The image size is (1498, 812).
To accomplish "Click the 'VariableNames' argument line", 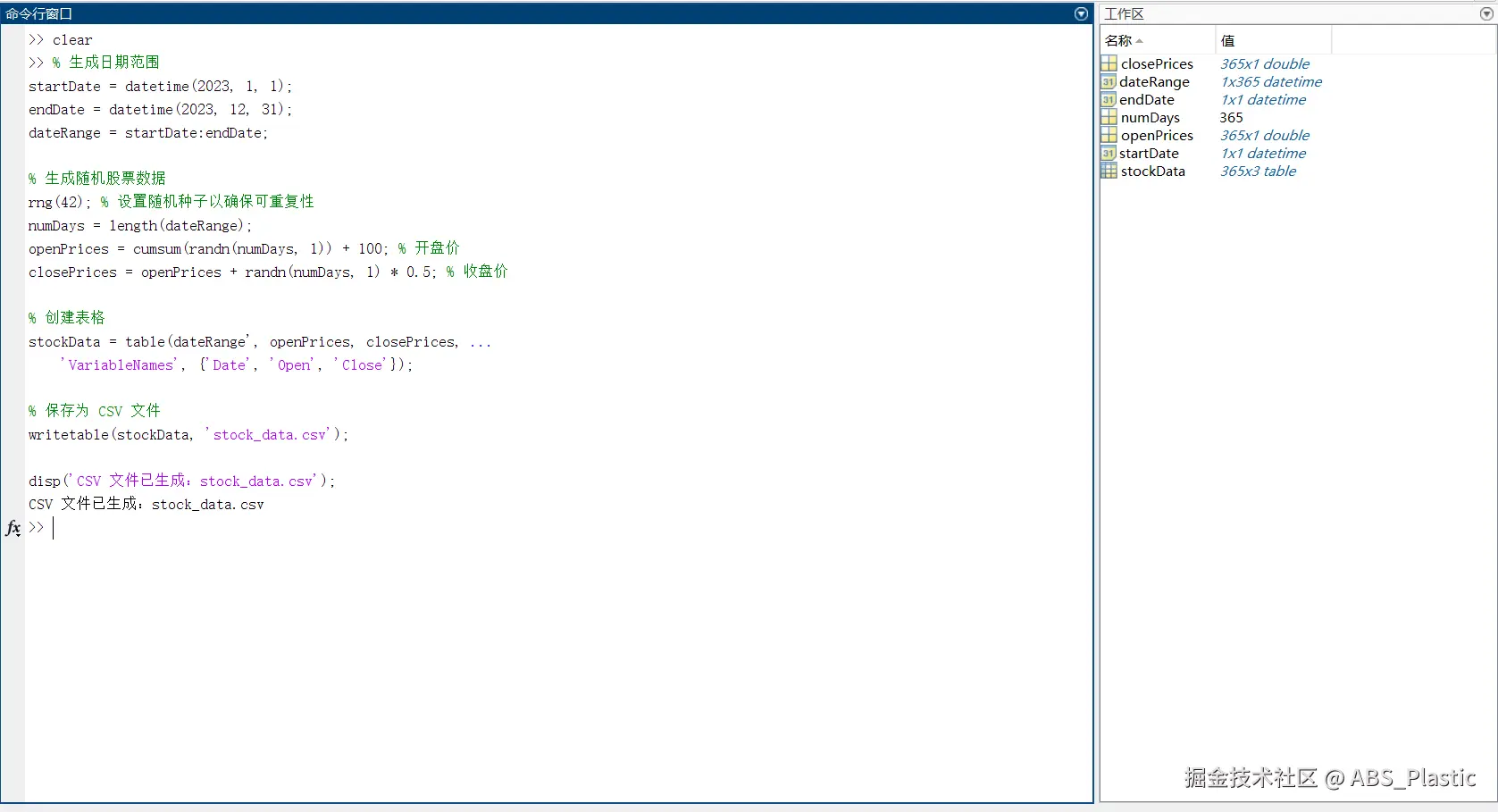I will click(x=237, y=364).
